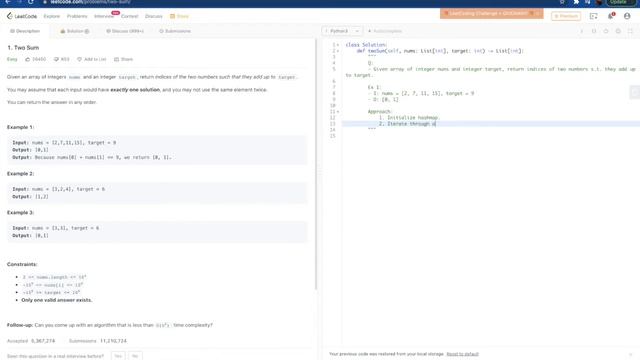Click the Accepted count text
The image size is (640, 360).
point(31,341)
